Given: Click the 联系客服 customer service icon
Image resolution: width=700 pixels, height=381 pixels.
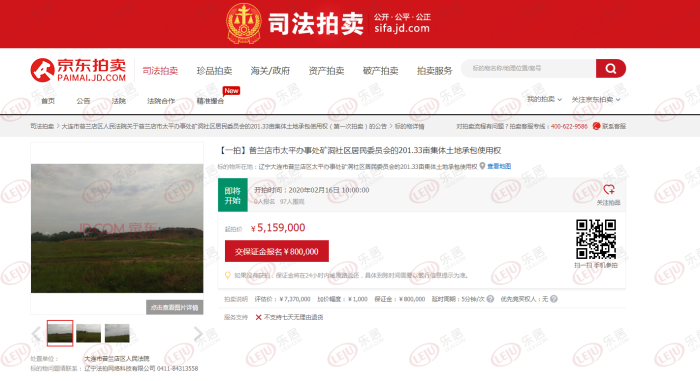Looking at the screenshot, I should 596,126.
